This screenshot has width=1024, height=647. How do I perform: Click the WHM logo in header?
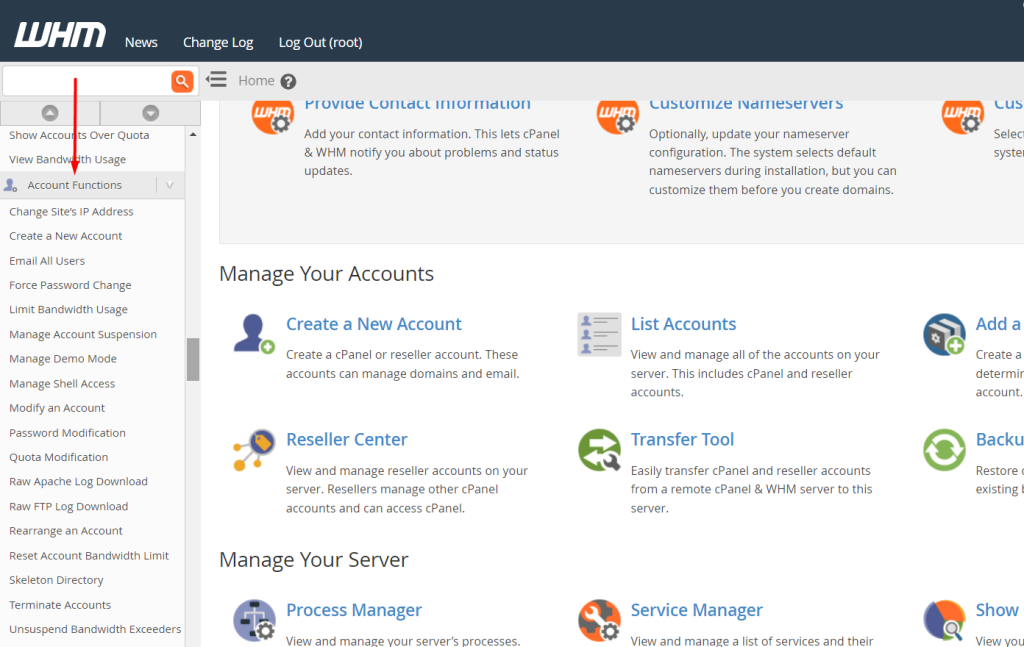[60, 36]
